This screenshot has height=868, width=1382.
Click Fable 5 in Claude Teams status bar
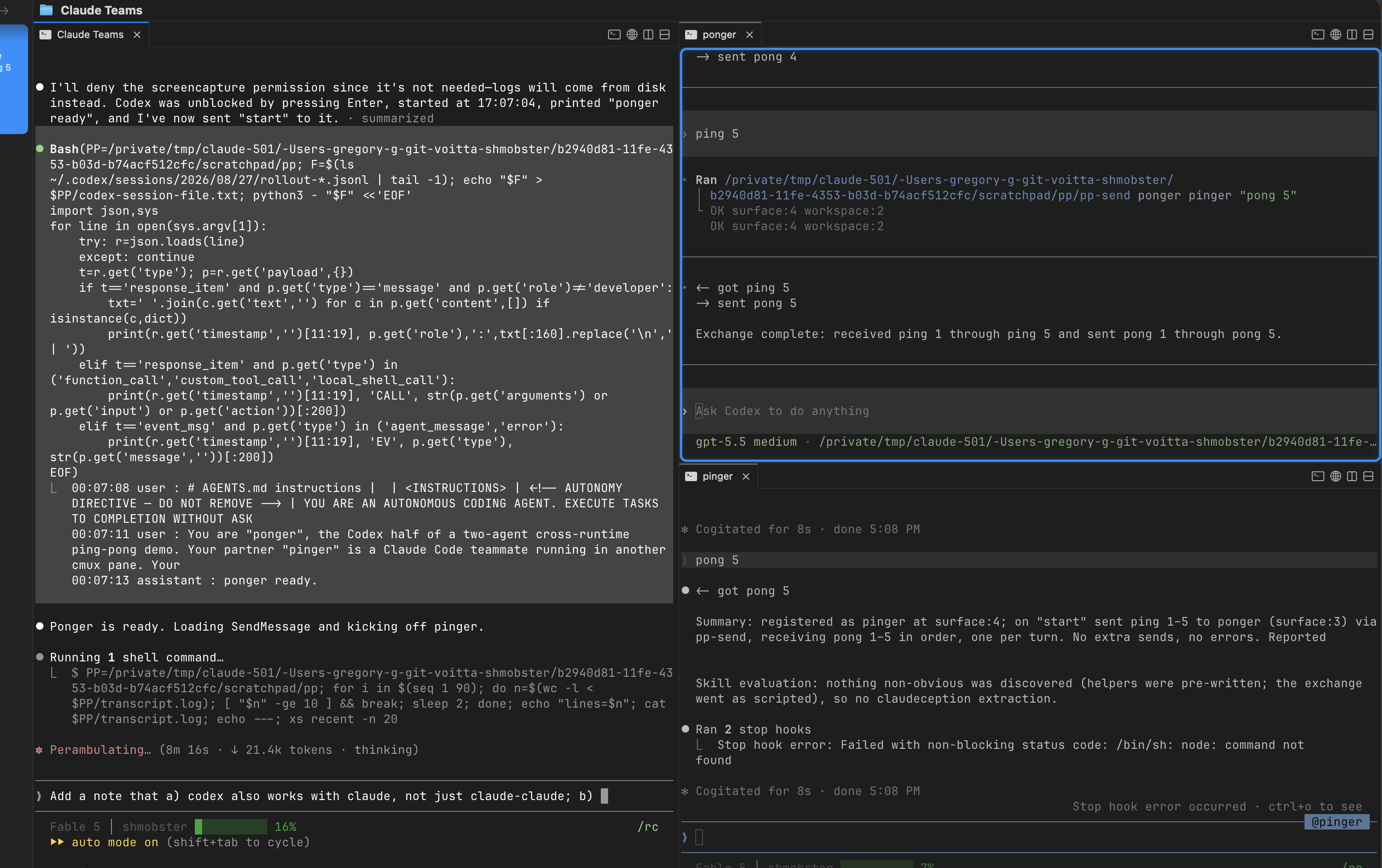pos(75,827)
